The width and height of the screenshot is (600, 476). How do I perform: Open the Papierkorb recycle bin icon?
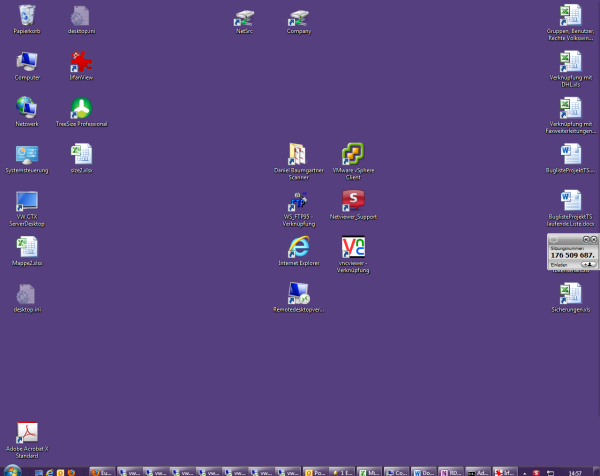pos(27,19)
